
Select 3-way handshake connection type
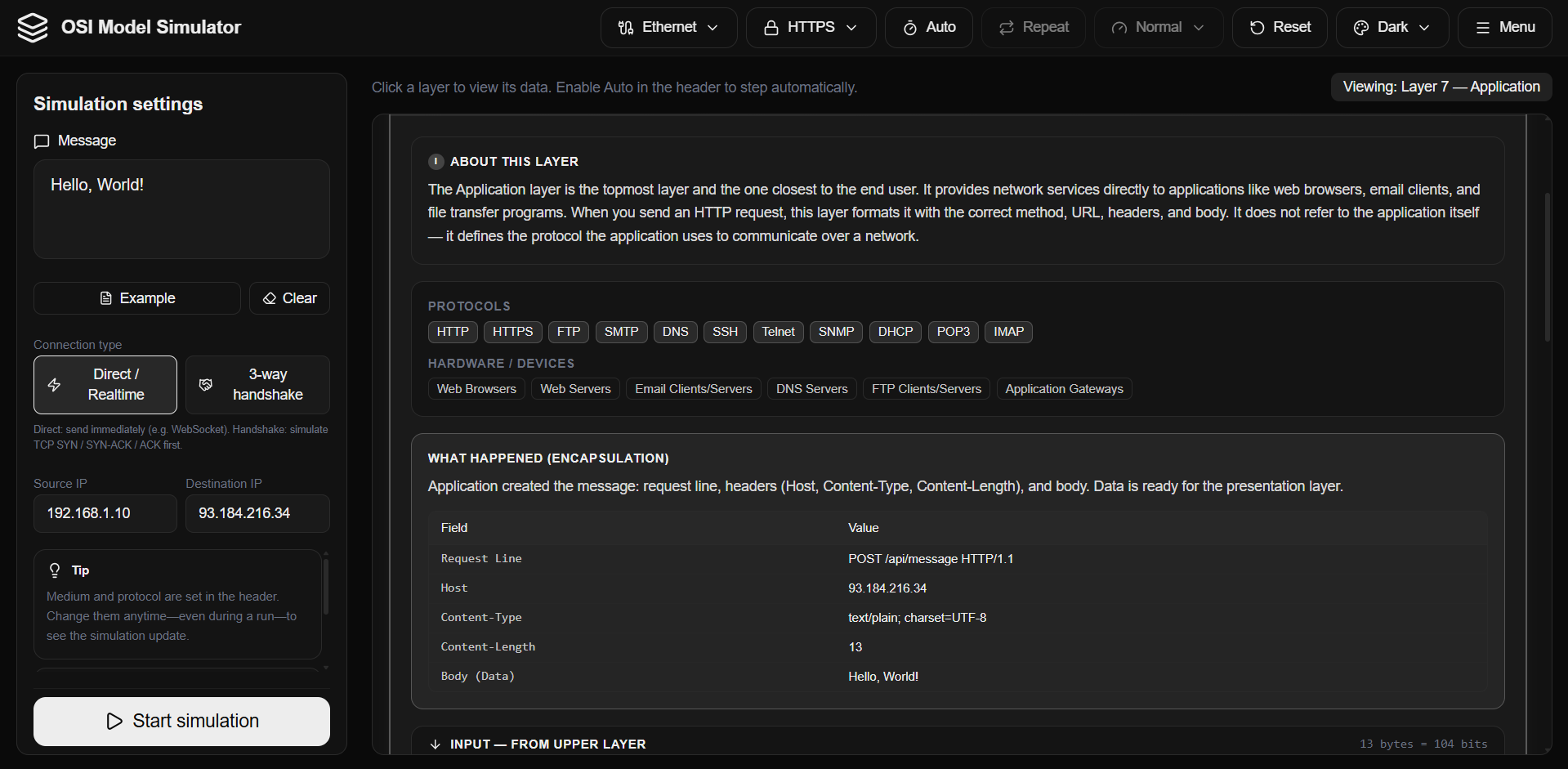pos(257,385)
